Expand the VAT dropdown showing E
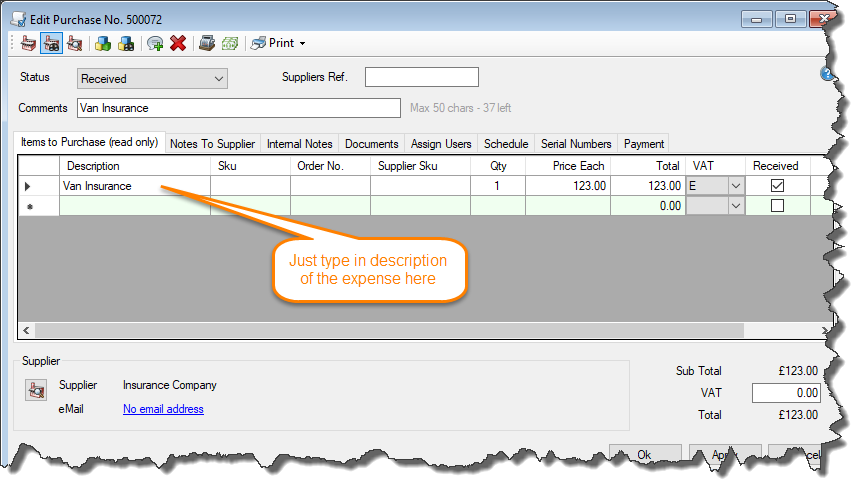The width and height of the screenshot is (866, 492). 736,186
